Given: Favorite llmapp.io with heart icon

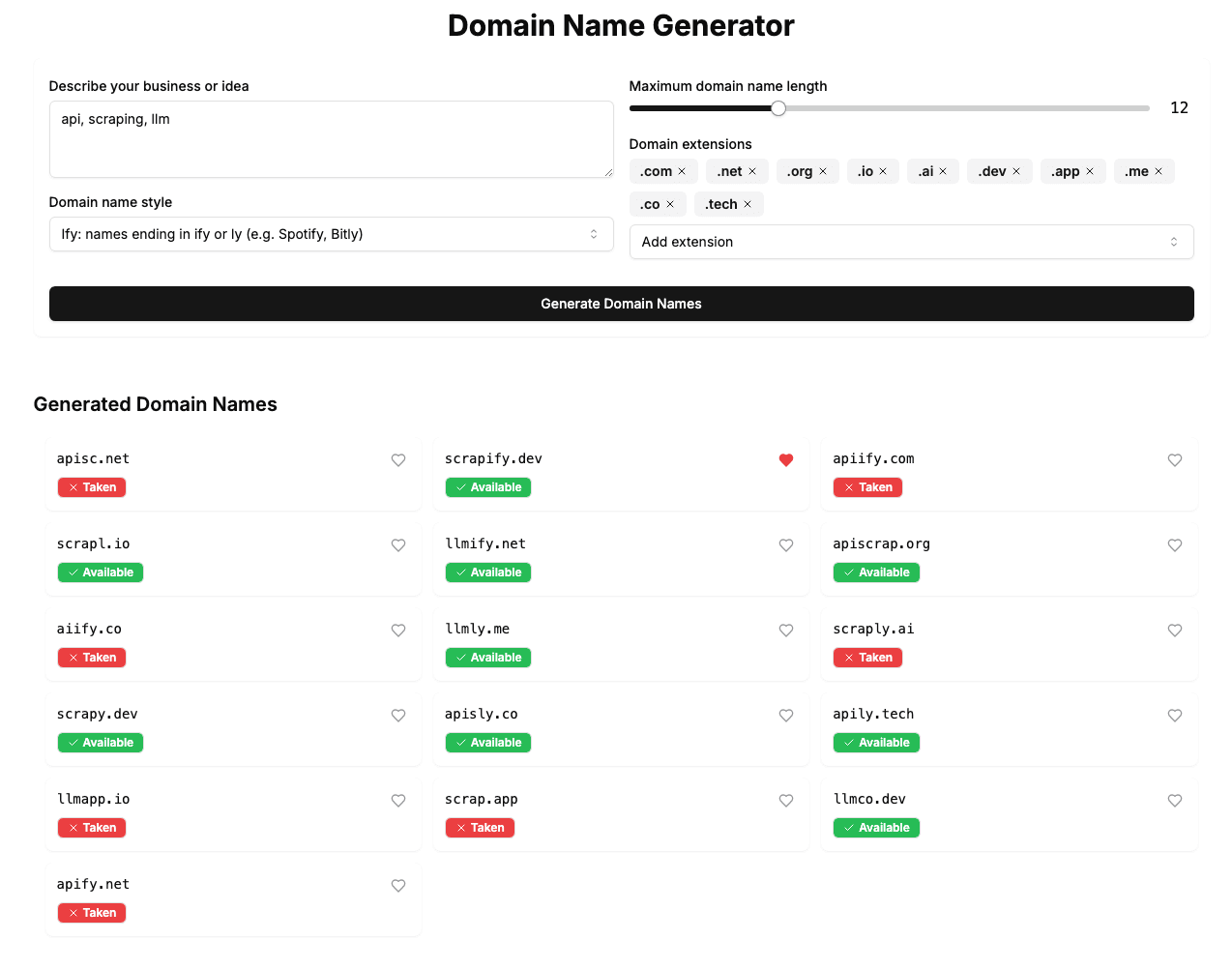Looking at the screenshot, I should 398,801.
